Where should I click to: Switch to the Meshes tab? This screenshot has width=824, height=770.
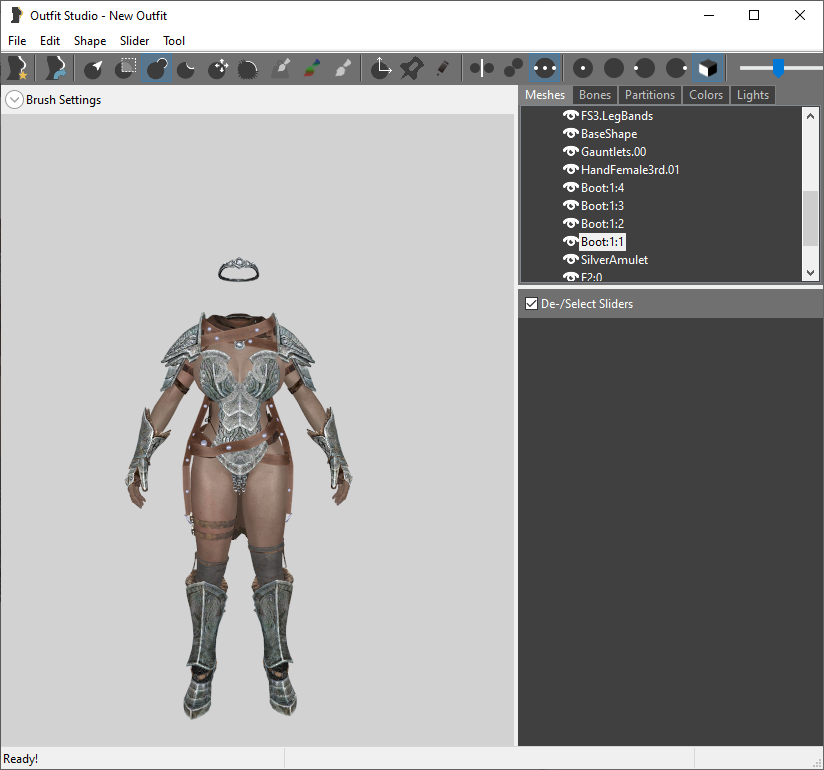[x=545, y=95]
